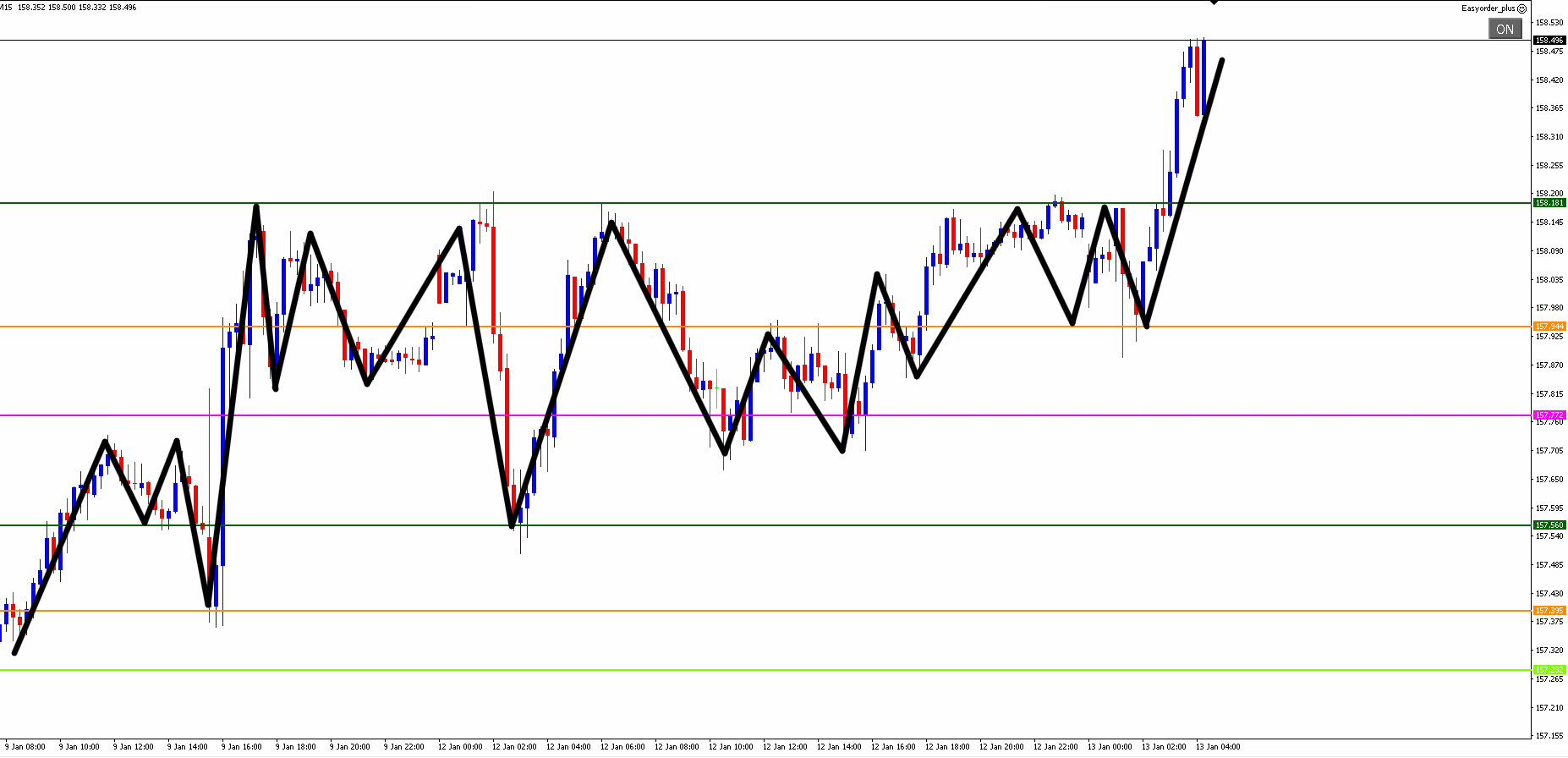Click the 13 Jan 02:00 time label

point(1164,747)
